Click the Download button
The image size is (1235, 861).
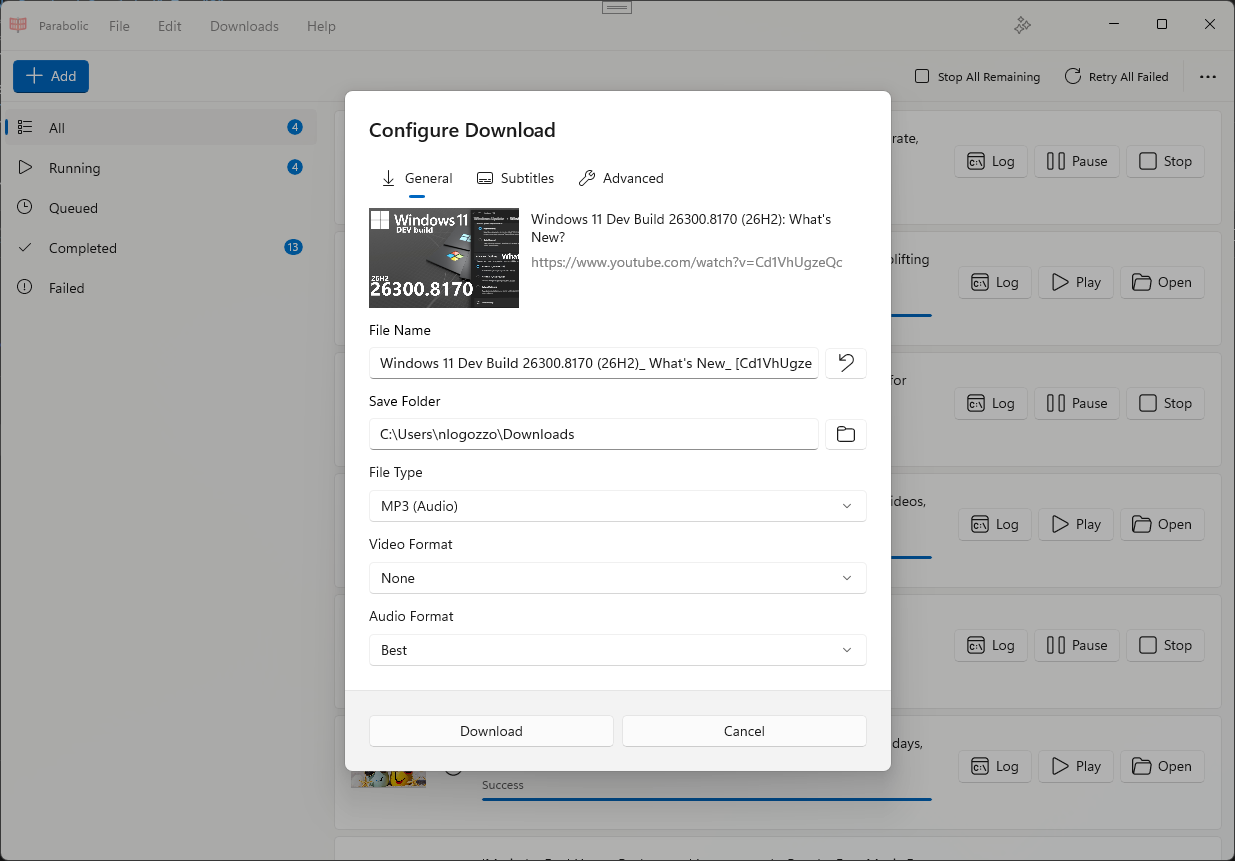[491, 731]
